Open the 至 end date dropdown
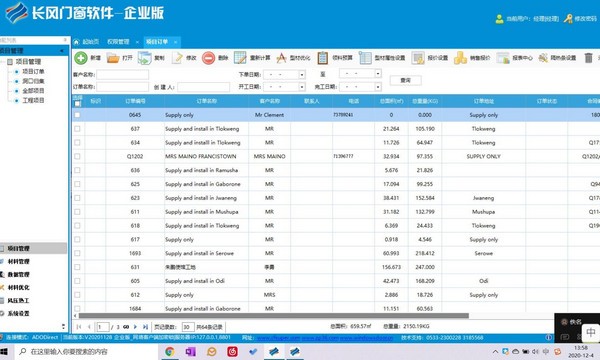Screen dimensions: 600x360 click(x=378, y=73)
